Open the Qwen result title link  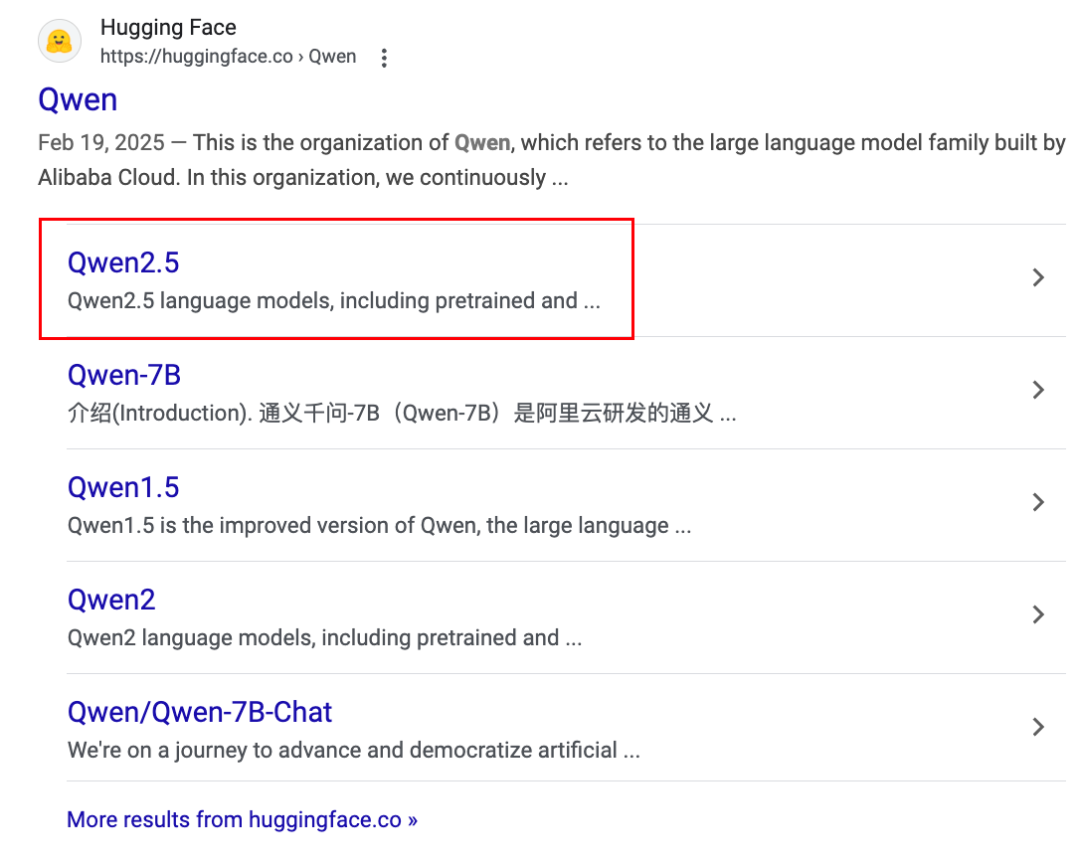click(78, 99)
